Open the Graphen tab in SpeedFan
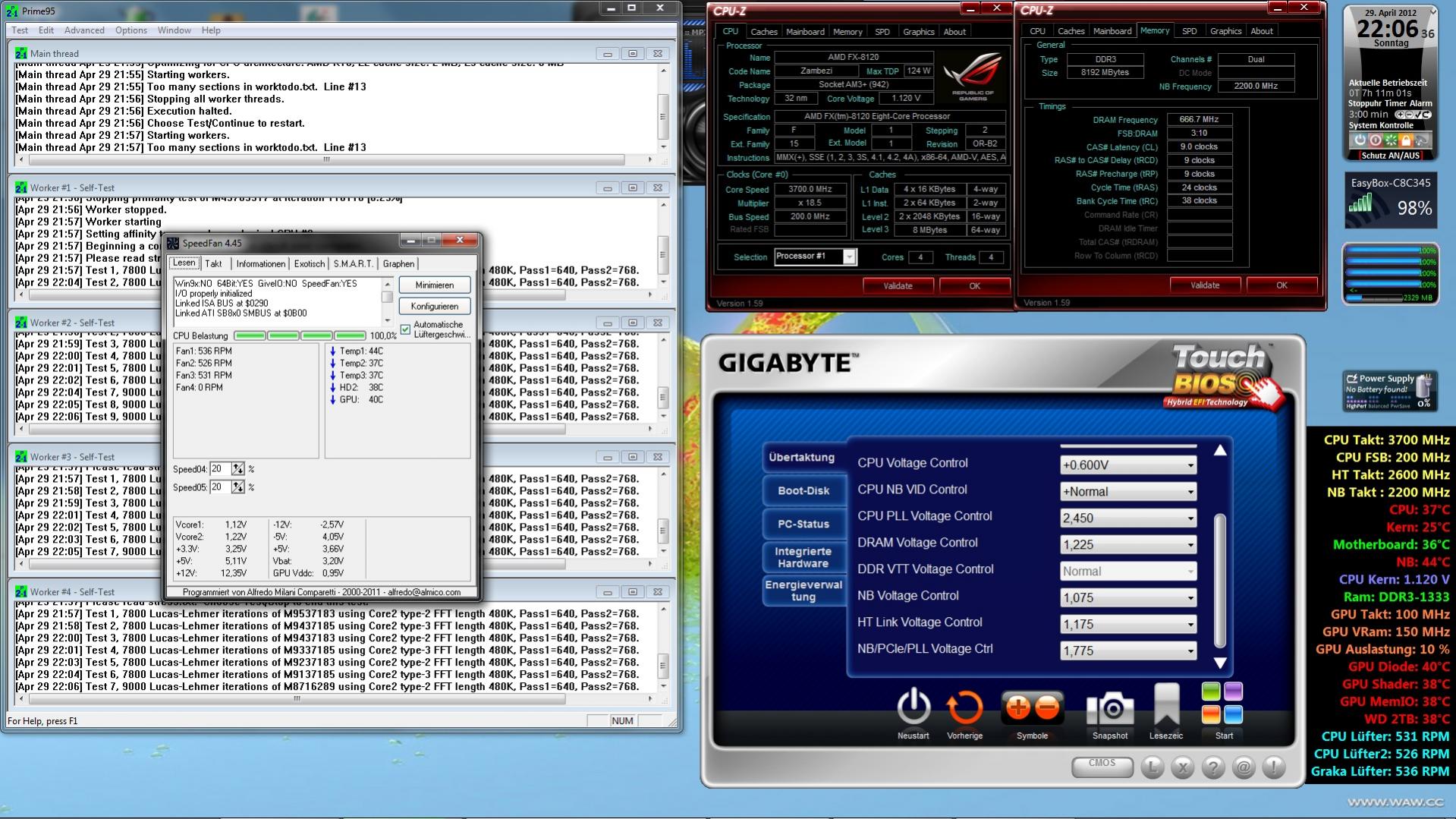The image size is (1456, 819). click(398, 263)
